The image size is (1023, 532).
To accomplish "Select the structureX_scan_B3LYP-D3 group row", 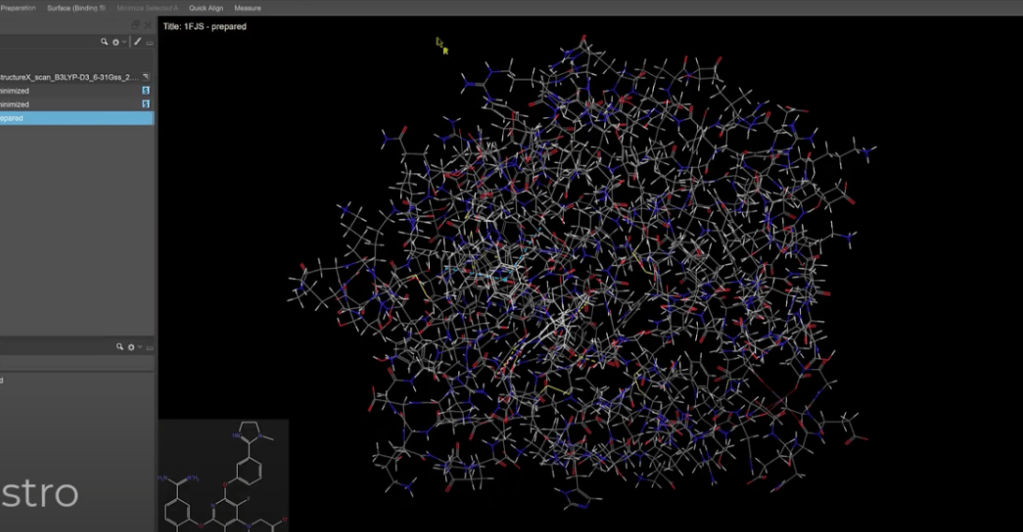I will [x=76, y=77].
